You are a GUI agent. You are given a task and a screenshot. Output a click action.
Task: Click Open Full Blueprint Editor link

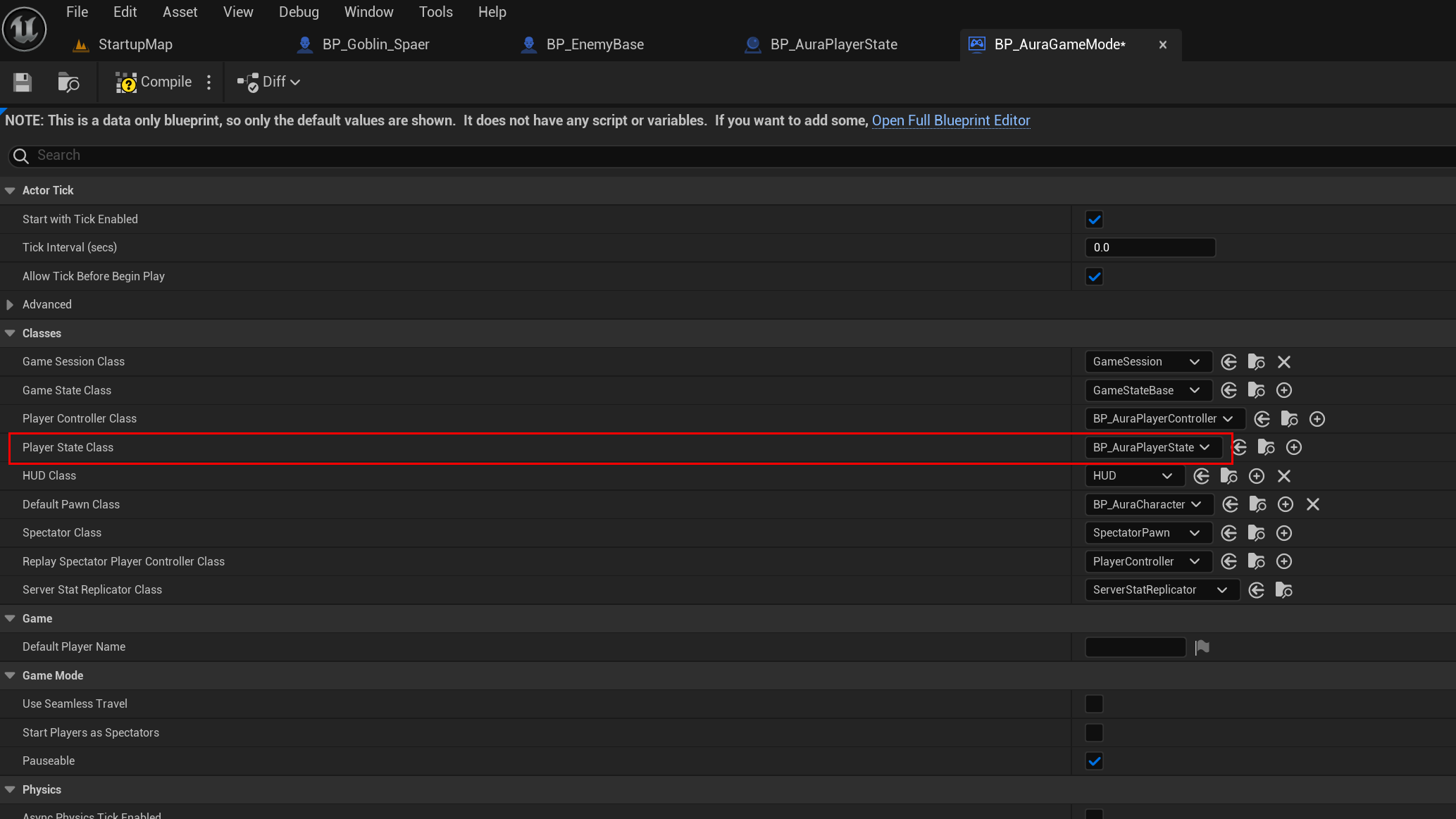pos(950,120)
